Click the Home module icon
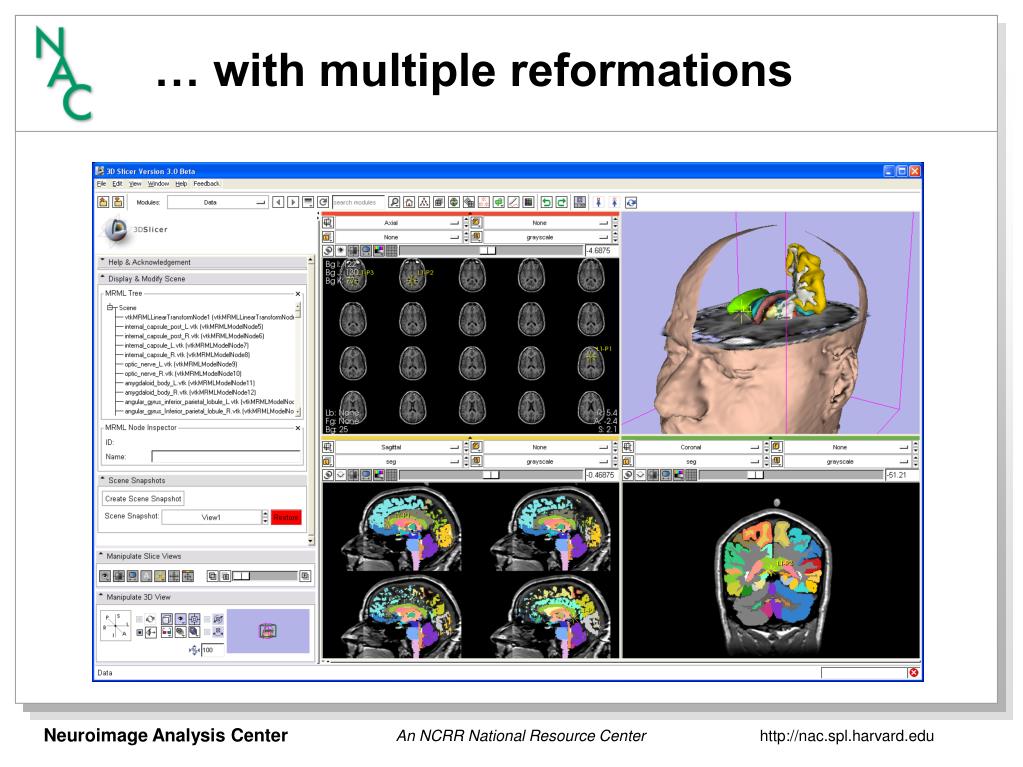This screenshot has height=767, width=1023. 409,202
